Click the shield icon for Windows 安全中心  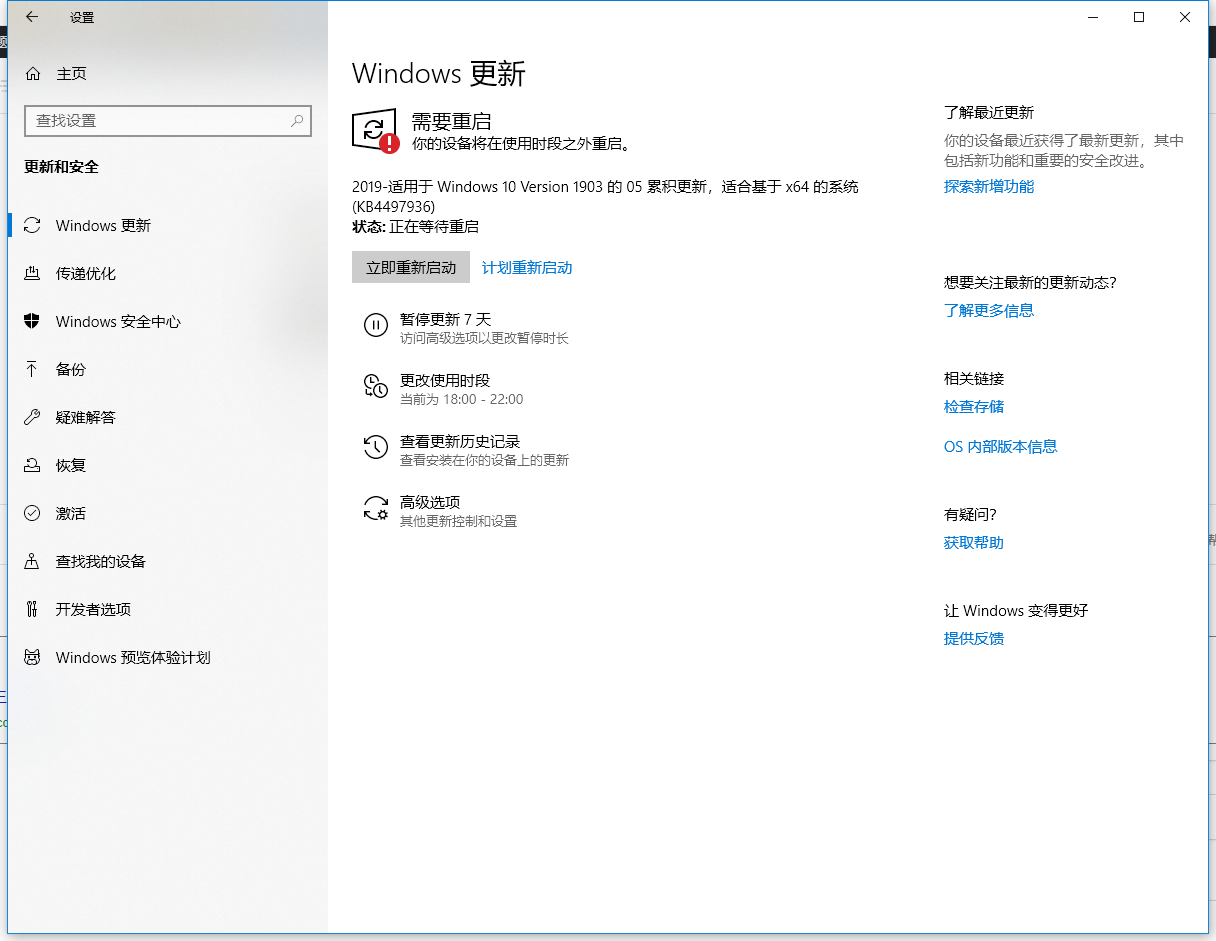click(x=33, y=322)
